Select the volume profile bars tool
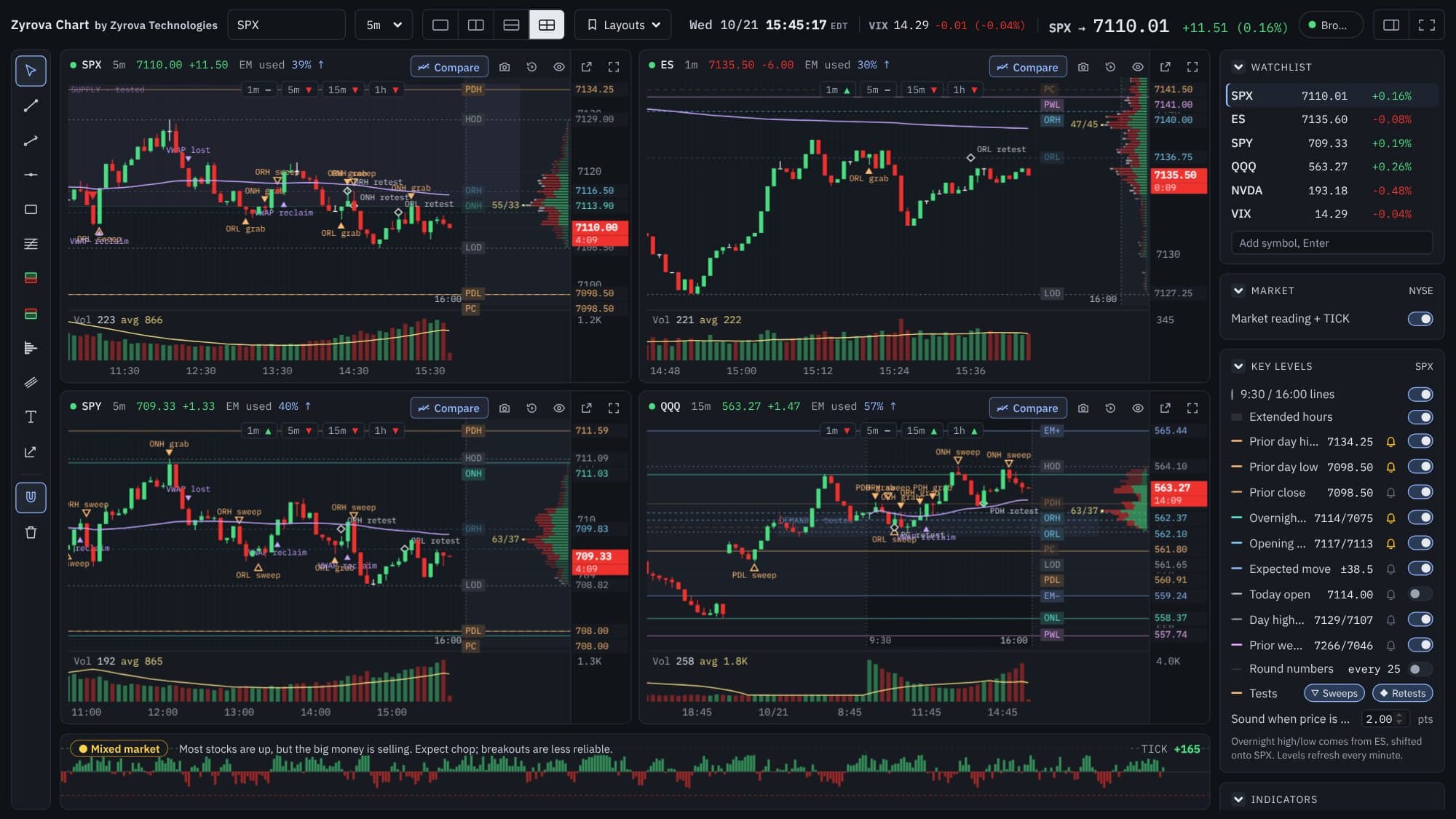The image size is (1456, 819). pos(31,348)
